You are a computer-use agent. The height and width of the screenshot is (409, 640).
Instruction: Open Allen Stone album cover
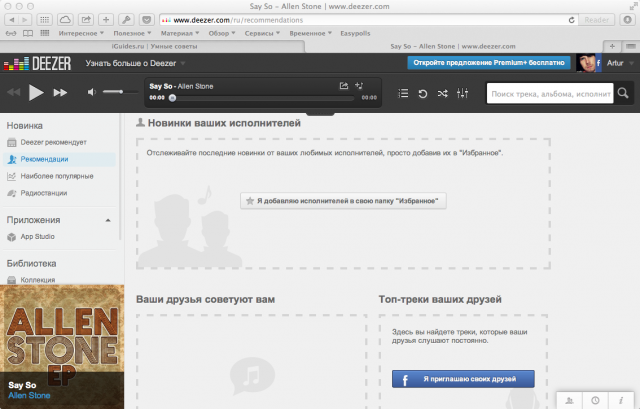(62, 347)
